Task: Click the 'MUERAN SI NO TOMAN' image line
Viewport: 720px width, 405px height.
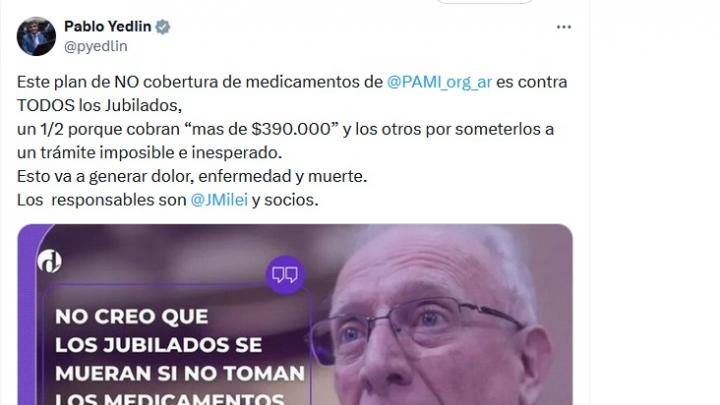Action: pyautogui.click(x=180, y=373)
